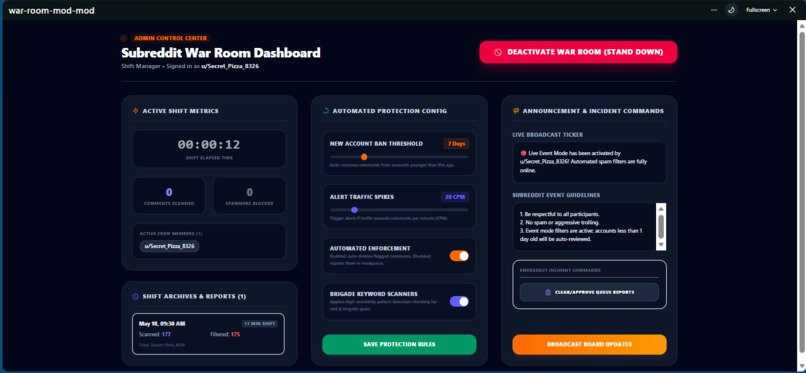The width and height of the screenshot is (806, 373).
Task: Click the signed-in username u/Secret_Pizza_8326 in header
Action: click(x=230, y=66)
